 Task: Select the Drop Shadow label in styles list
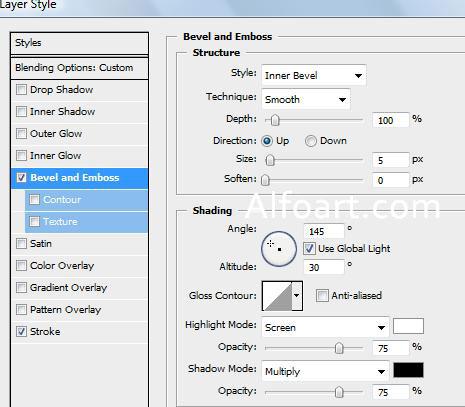[61, 90]
